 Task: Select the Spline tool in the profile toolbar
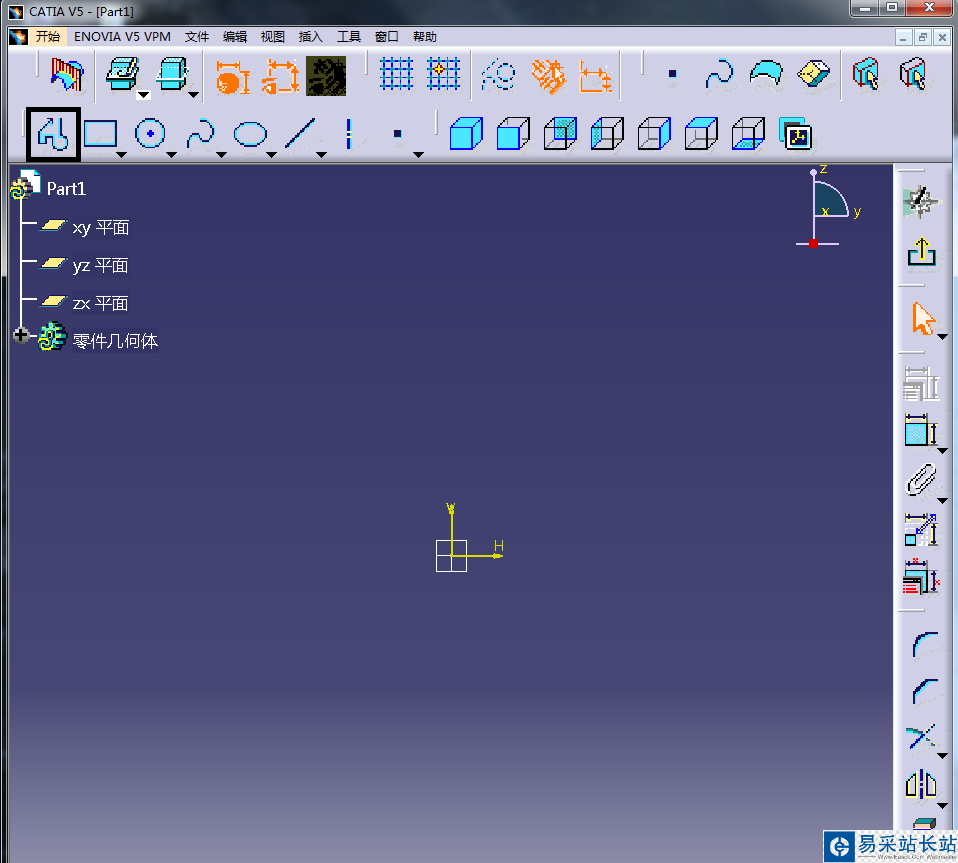200,134
